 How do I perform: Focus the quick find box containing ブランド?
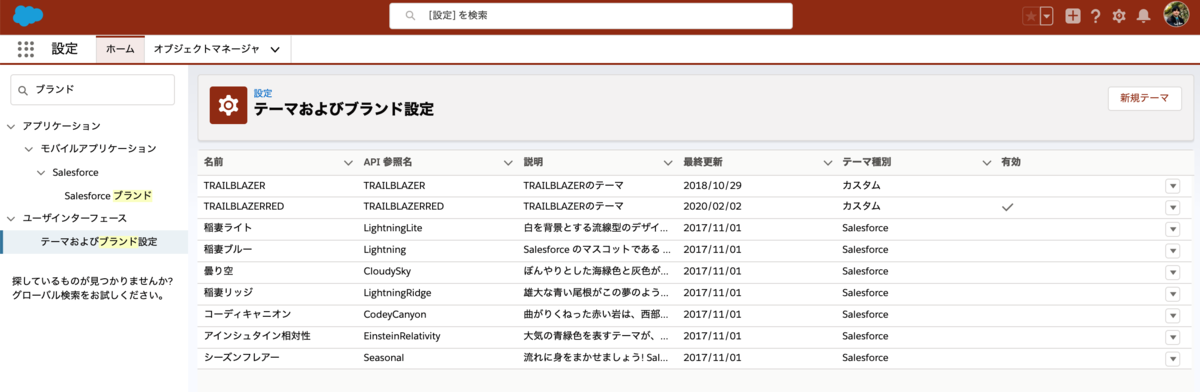pos(92,89)
